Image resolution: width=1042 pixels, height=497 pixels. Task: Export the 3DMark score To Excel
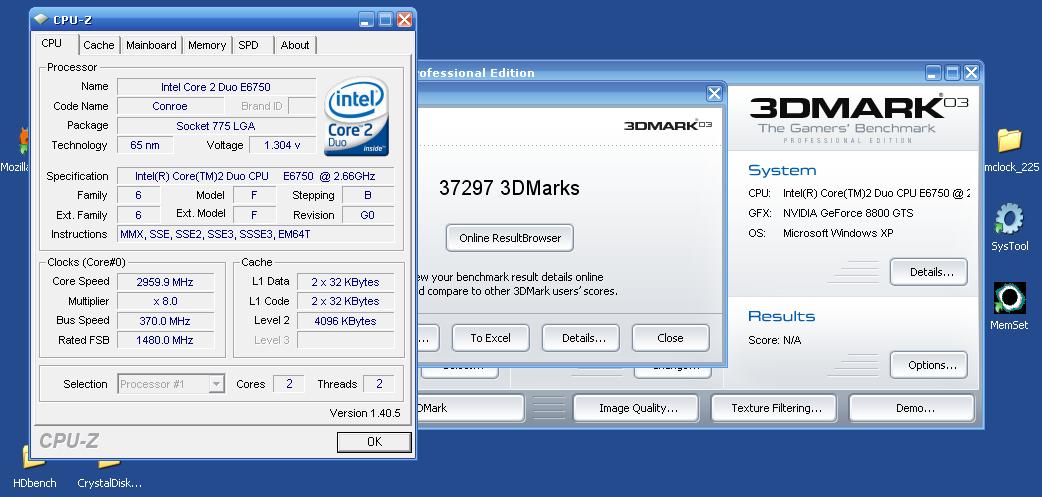pyautogui.click(x=490, y=338)
